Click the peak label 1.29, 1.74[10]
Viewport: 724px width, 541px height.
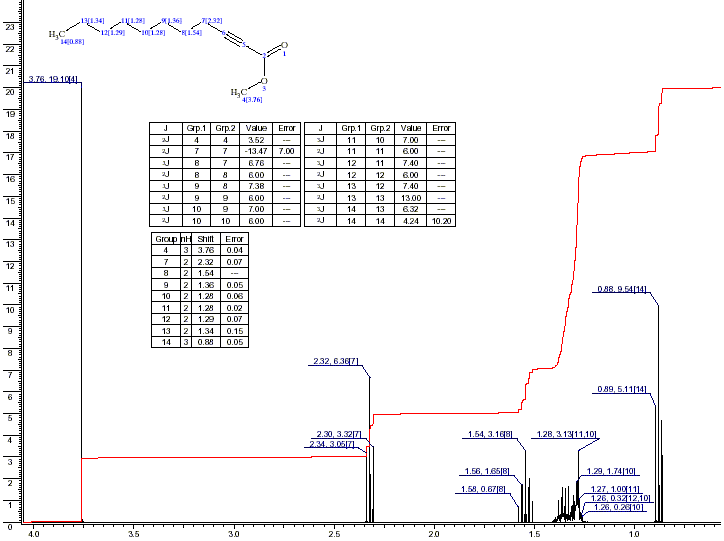(x=611, y=471)
